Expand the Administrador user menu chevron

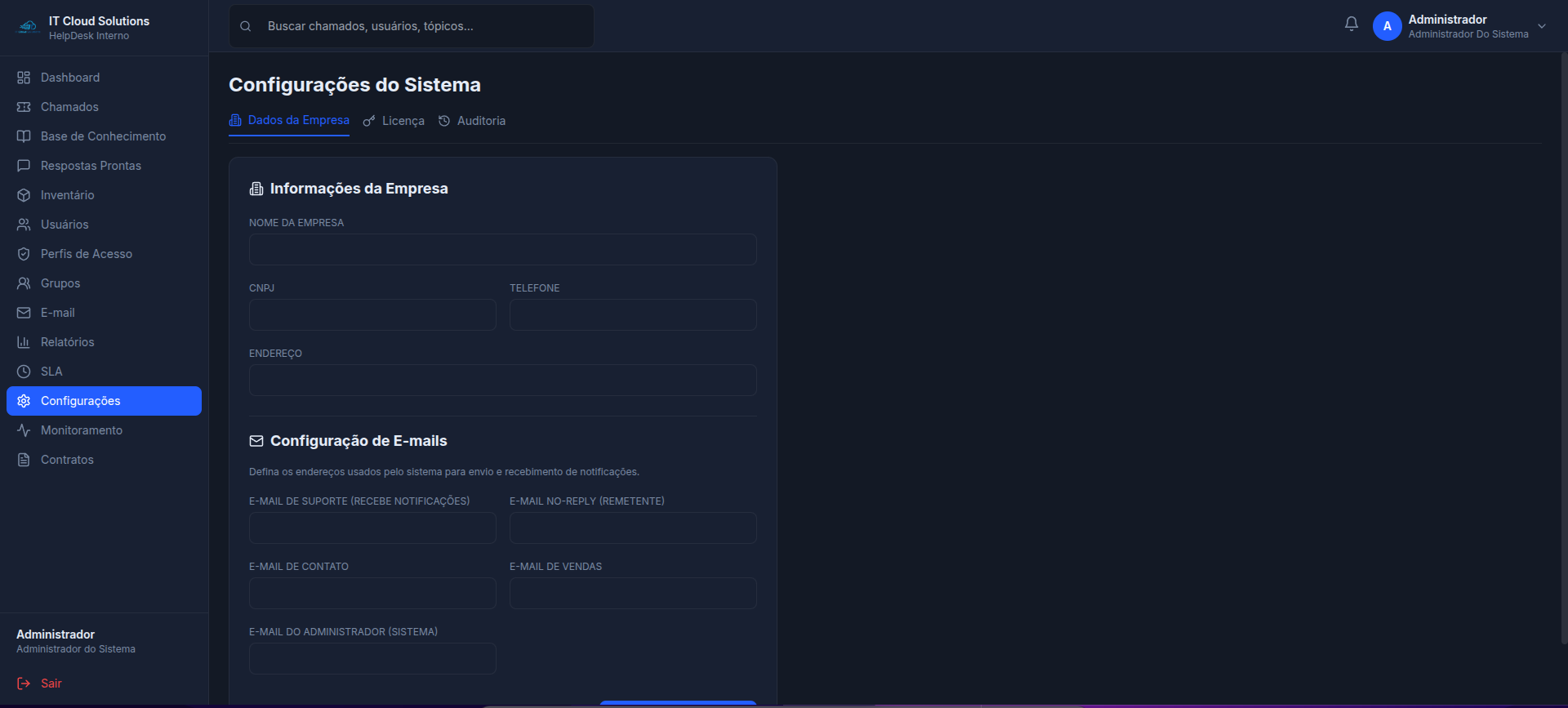[x=1542, y=26]
